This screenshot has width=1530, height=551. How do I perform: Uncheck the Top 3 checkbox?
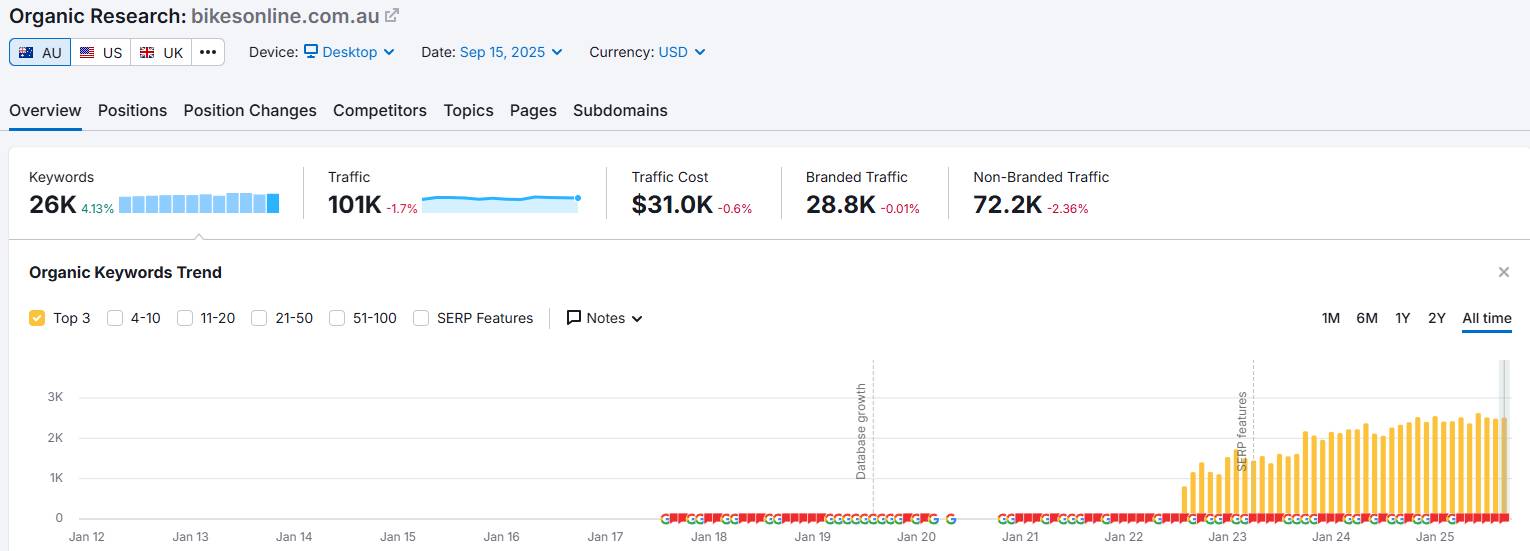(x=37, y=318)
